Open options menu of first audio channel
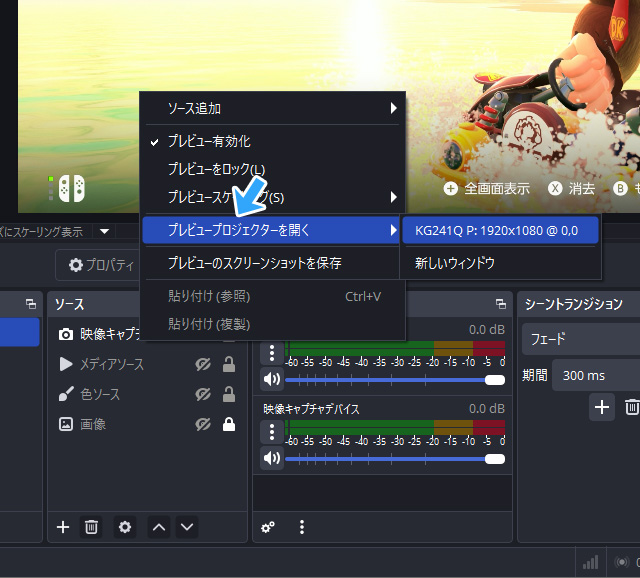This screenshot has height=578, width=640. 272,353
